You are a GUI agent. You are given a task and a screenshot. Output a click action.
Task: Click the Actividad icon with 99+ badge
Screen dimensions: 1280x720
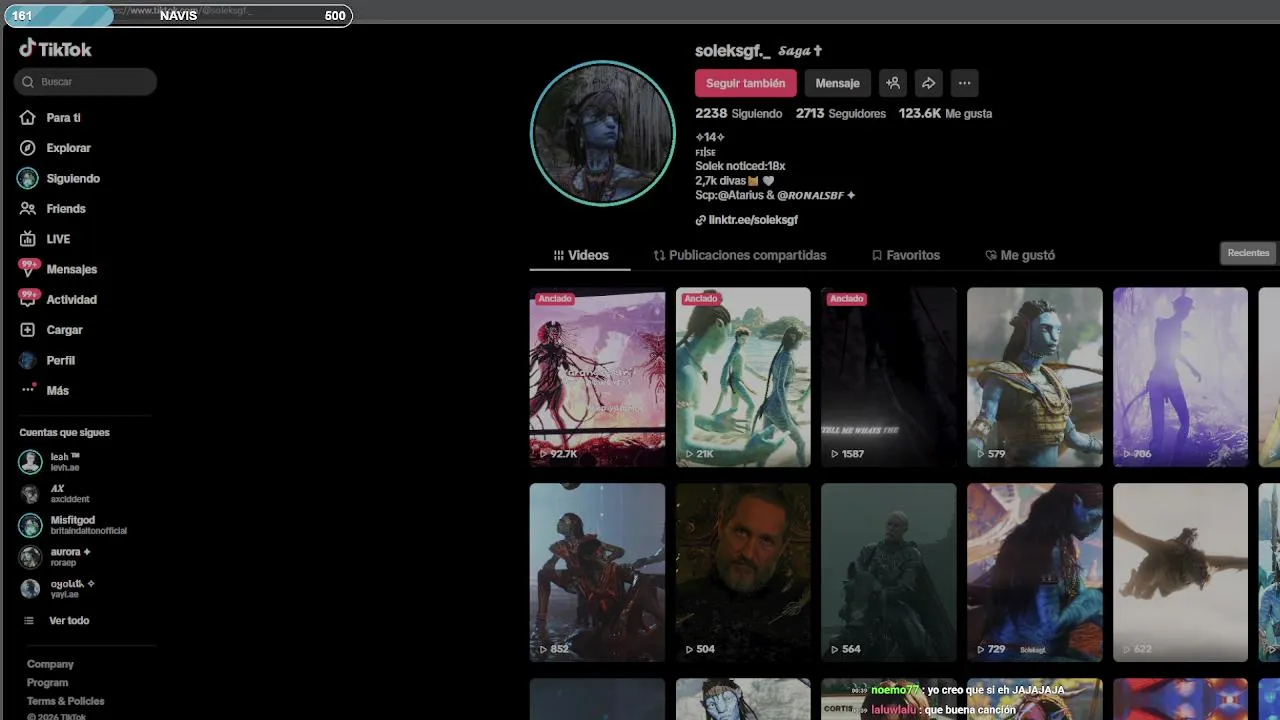click(28, 299)
